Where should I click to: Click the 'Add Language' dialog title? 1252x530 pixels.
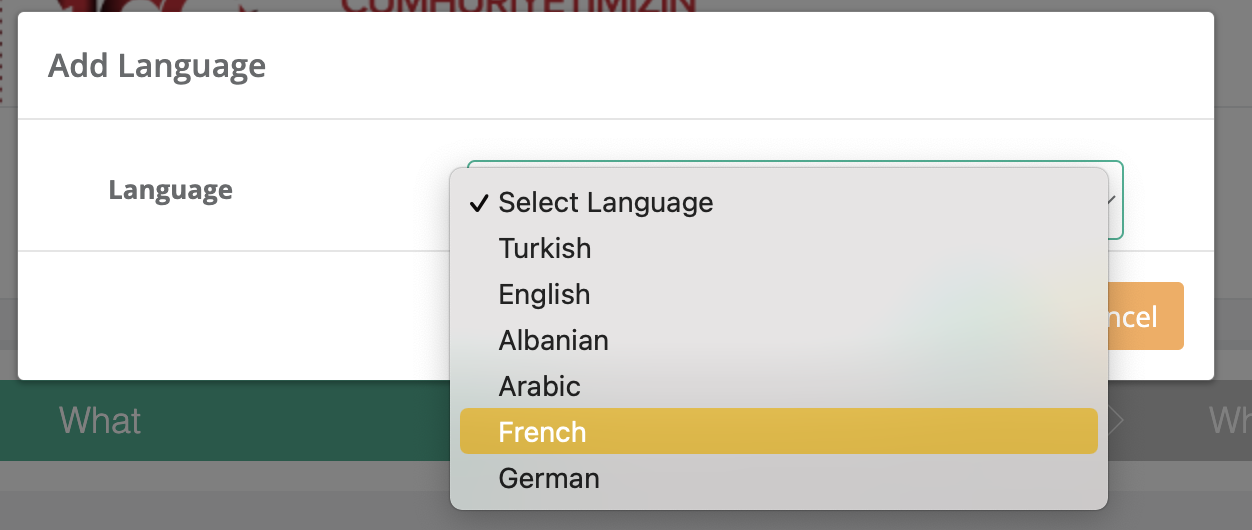point(157,66)
